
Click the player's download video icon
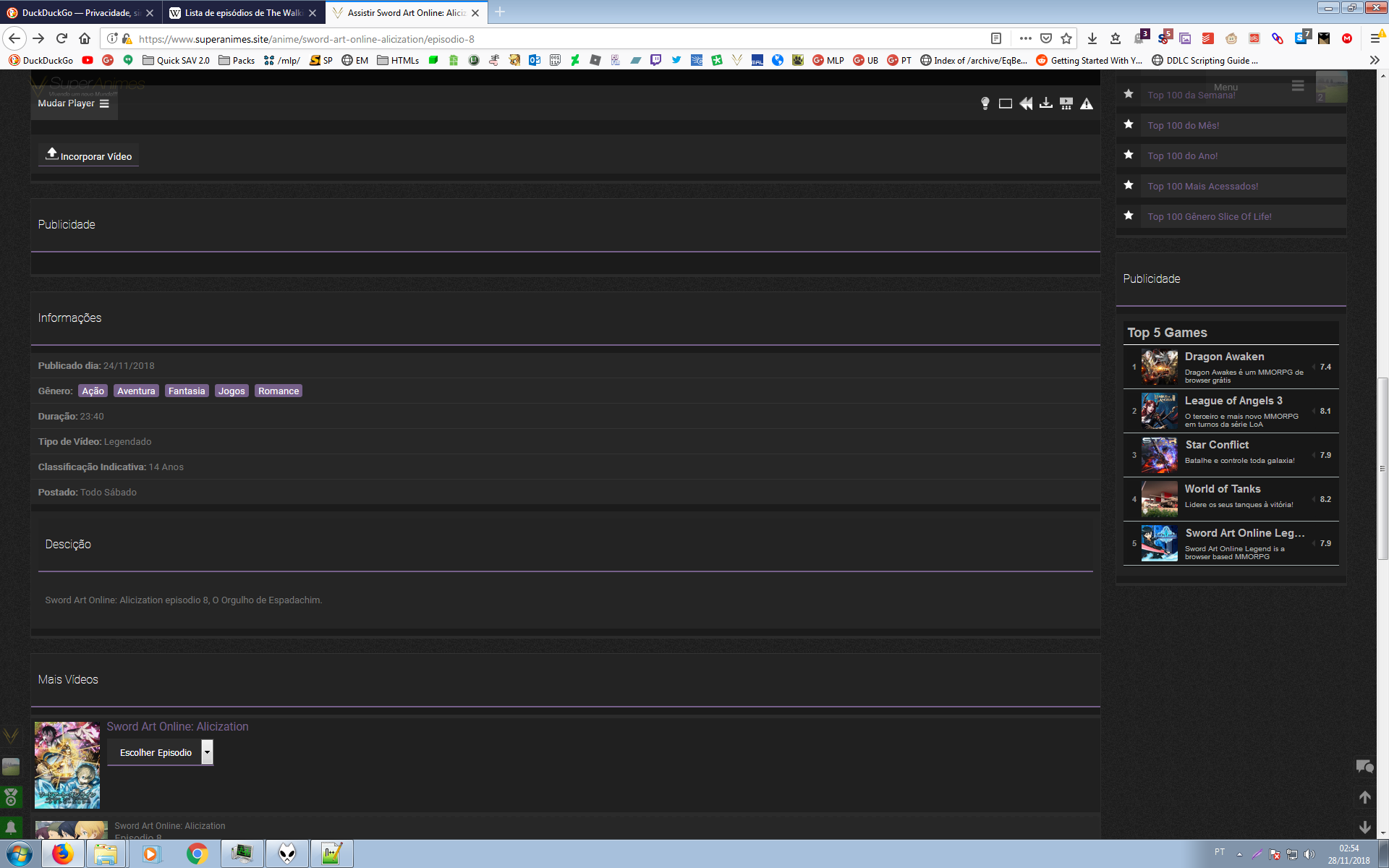click(x=1045, y=103)
